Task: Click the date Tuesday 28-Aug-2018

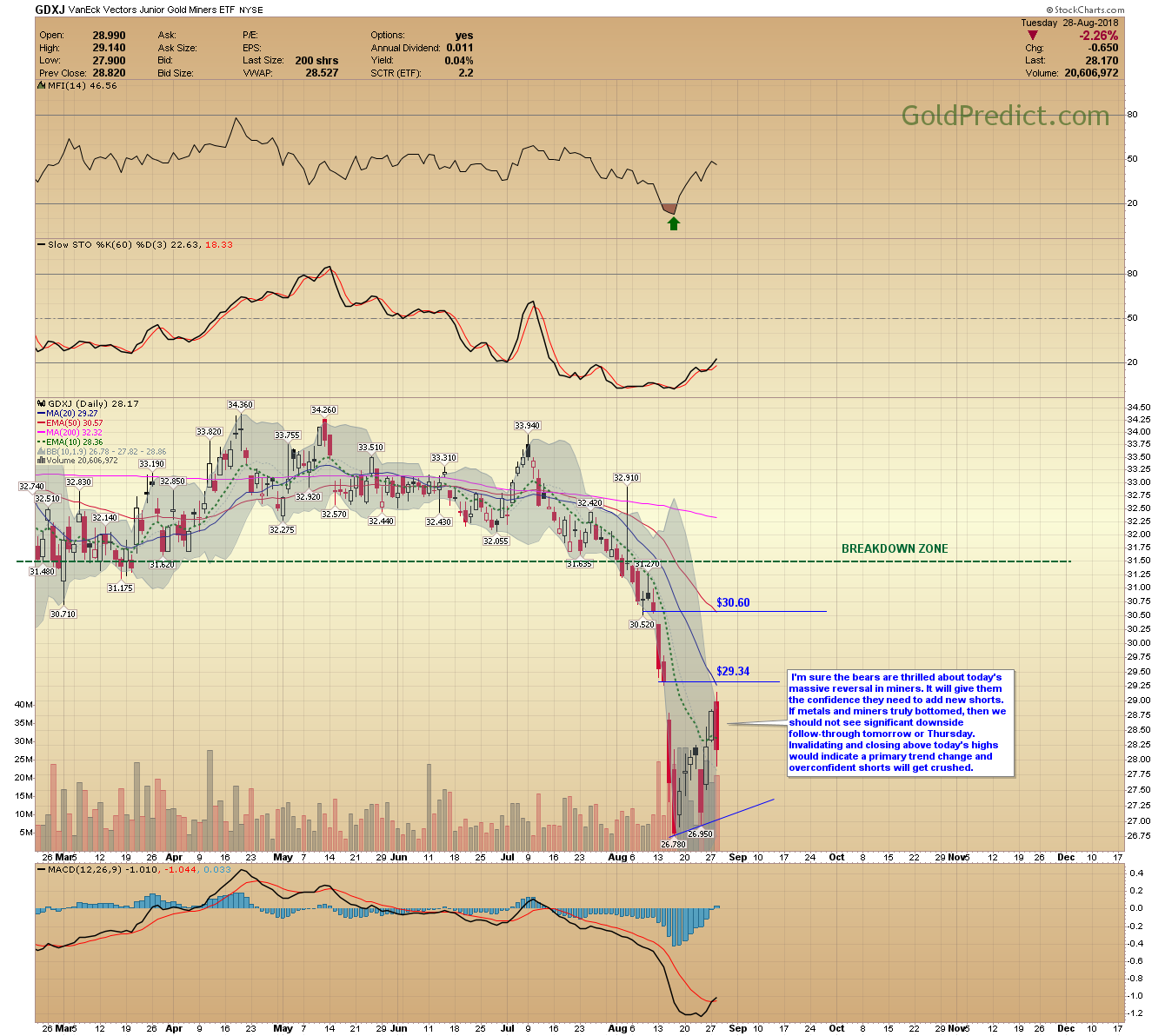Action: pos(1069,23)
